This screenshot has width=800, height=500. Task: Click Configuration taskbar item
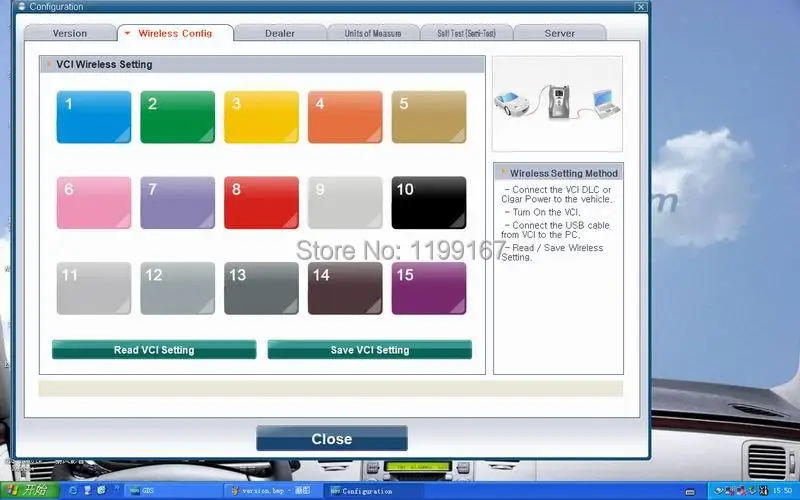coord(372,491)
